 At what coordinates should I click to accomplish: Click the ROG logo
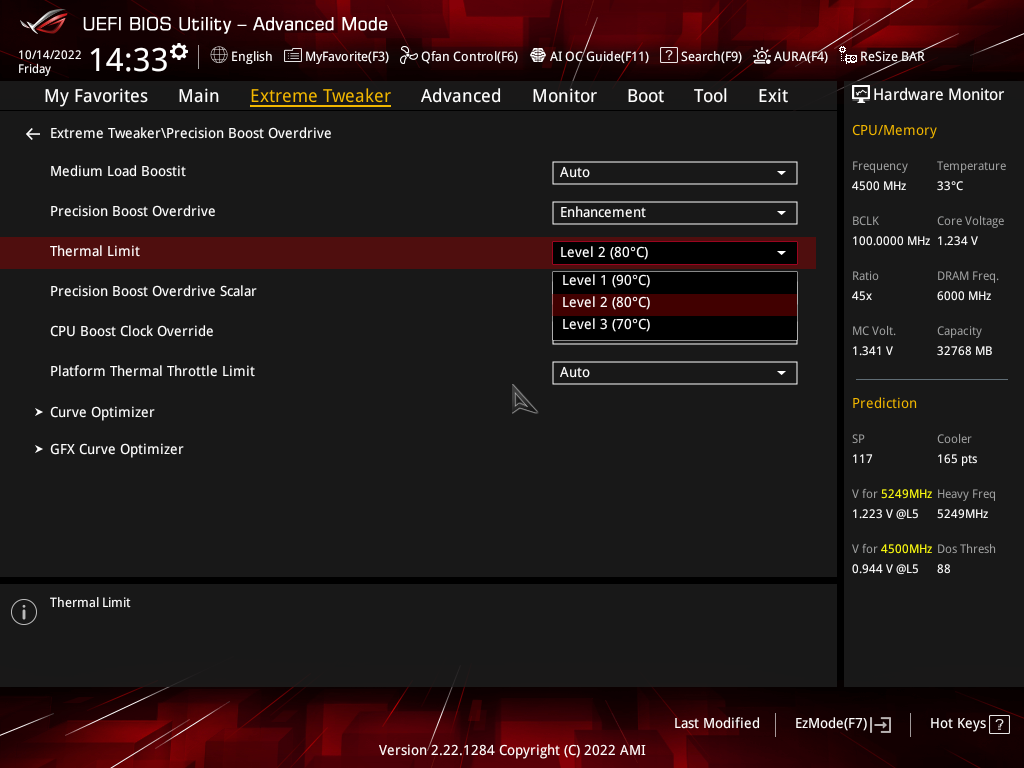coord(43,22)
